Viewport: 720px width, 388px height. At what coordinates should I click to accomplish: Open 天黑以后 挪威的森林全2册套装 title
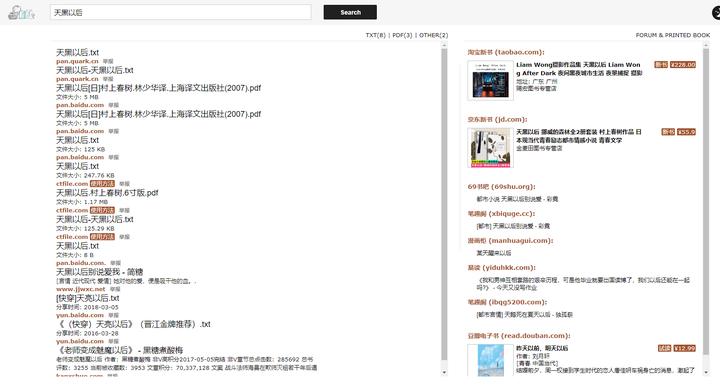[579, 136]
